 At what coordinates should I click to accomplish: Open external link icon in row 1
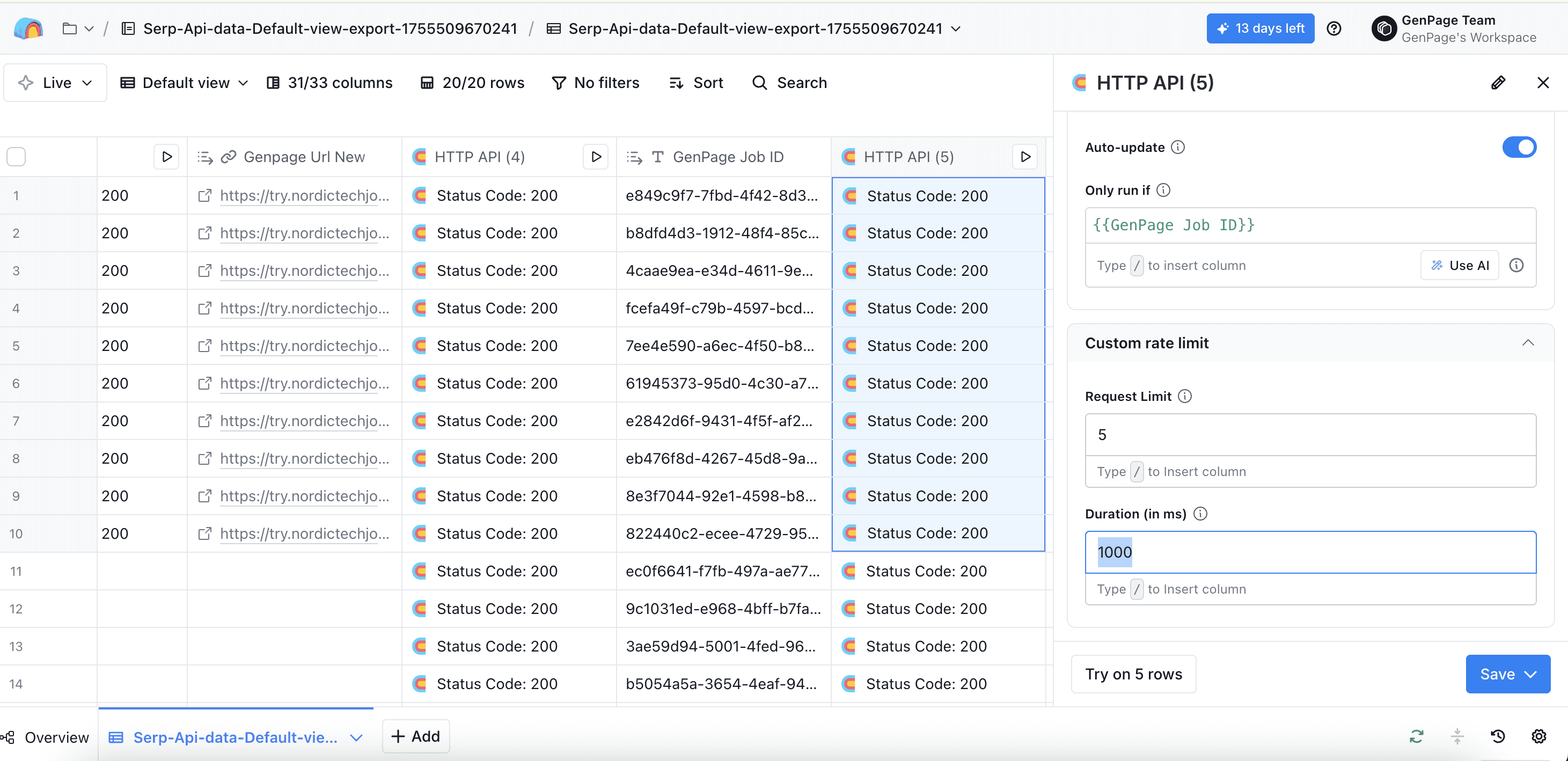click(205, 195)
